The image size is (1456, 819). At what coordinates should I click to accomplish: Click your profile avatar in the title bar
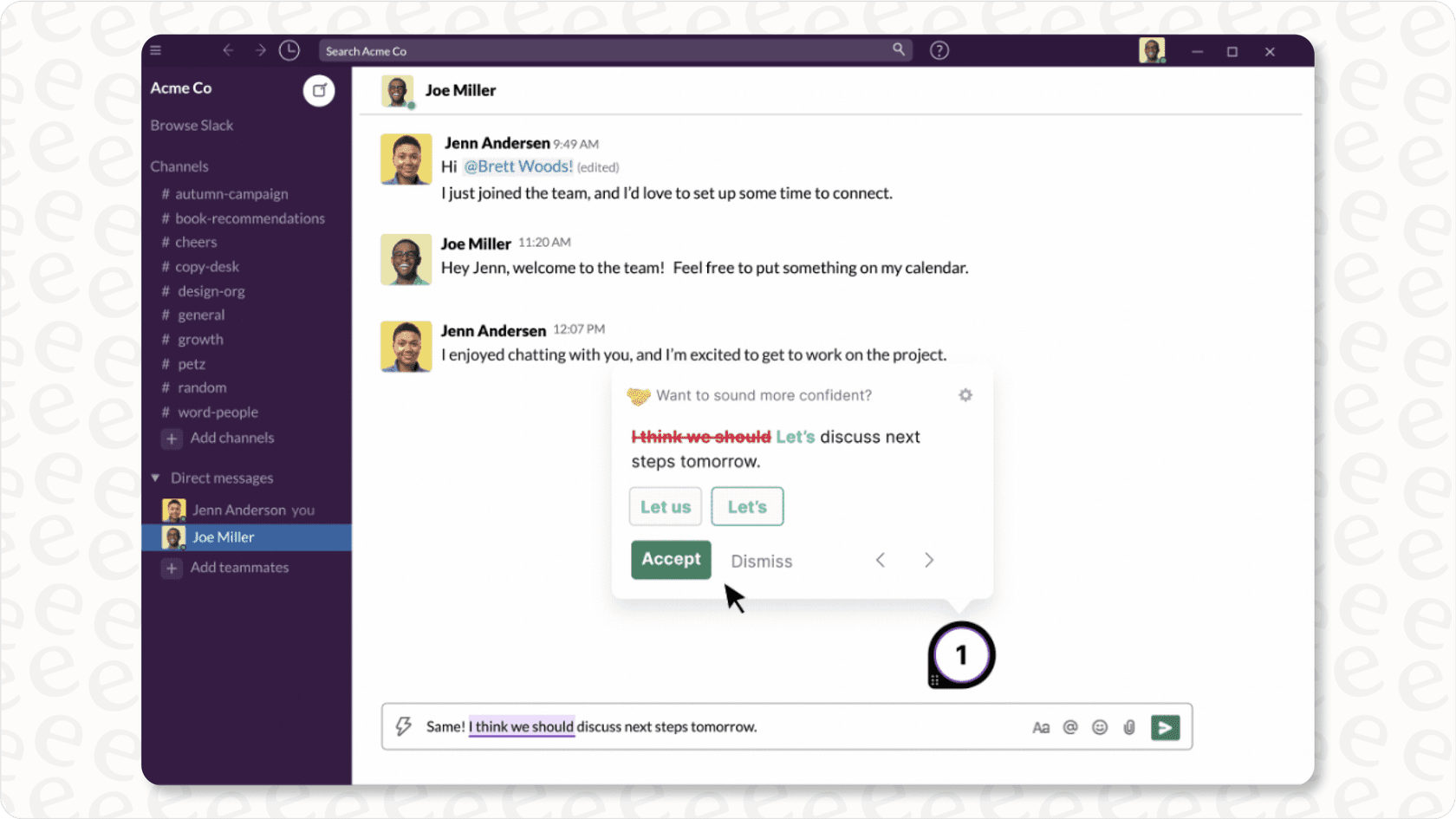pos(1152,49)
